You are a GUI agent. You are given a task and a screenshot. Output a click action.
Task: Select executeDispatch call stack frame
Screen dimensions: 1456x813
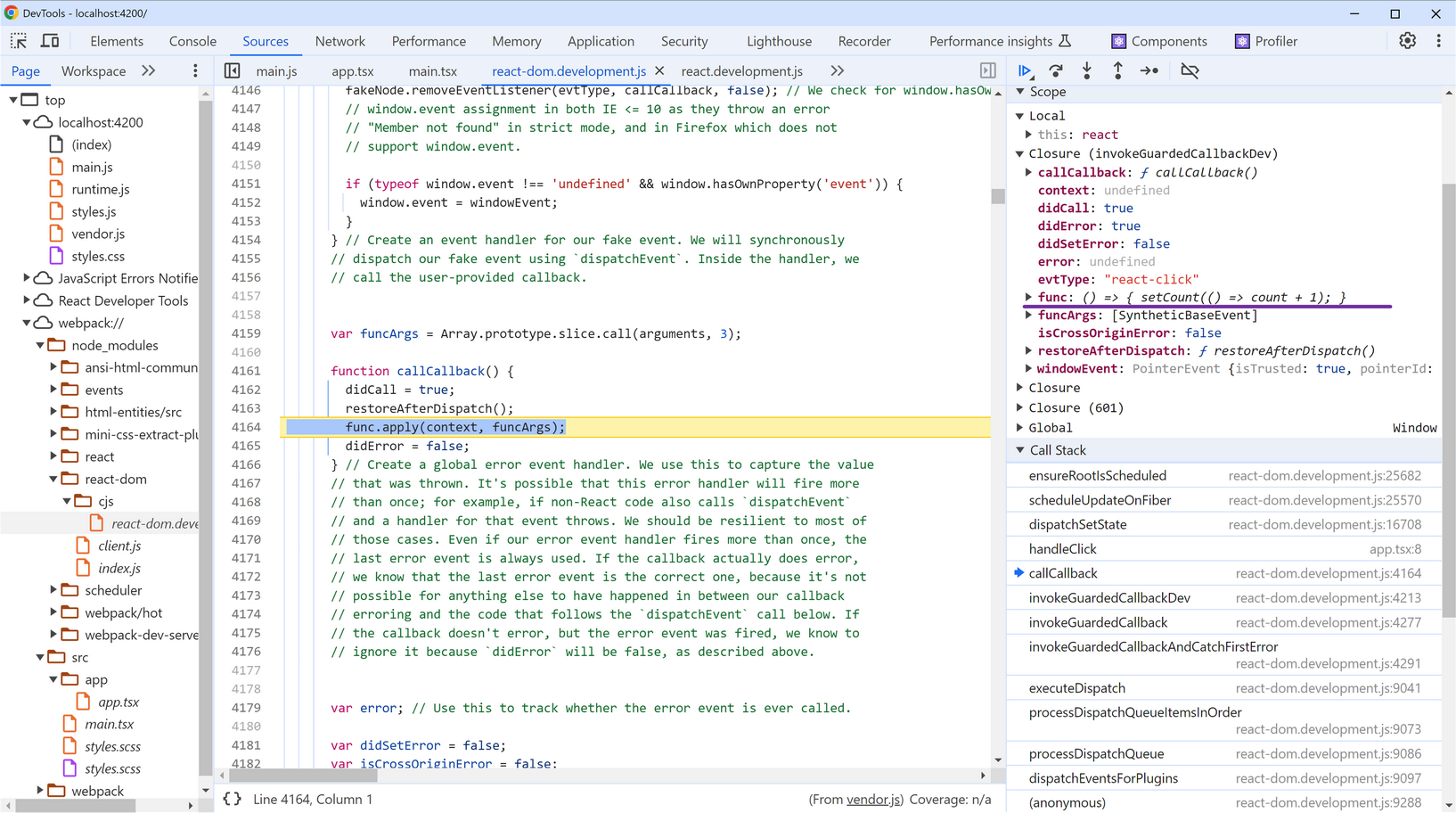[x=1224, y=688]
